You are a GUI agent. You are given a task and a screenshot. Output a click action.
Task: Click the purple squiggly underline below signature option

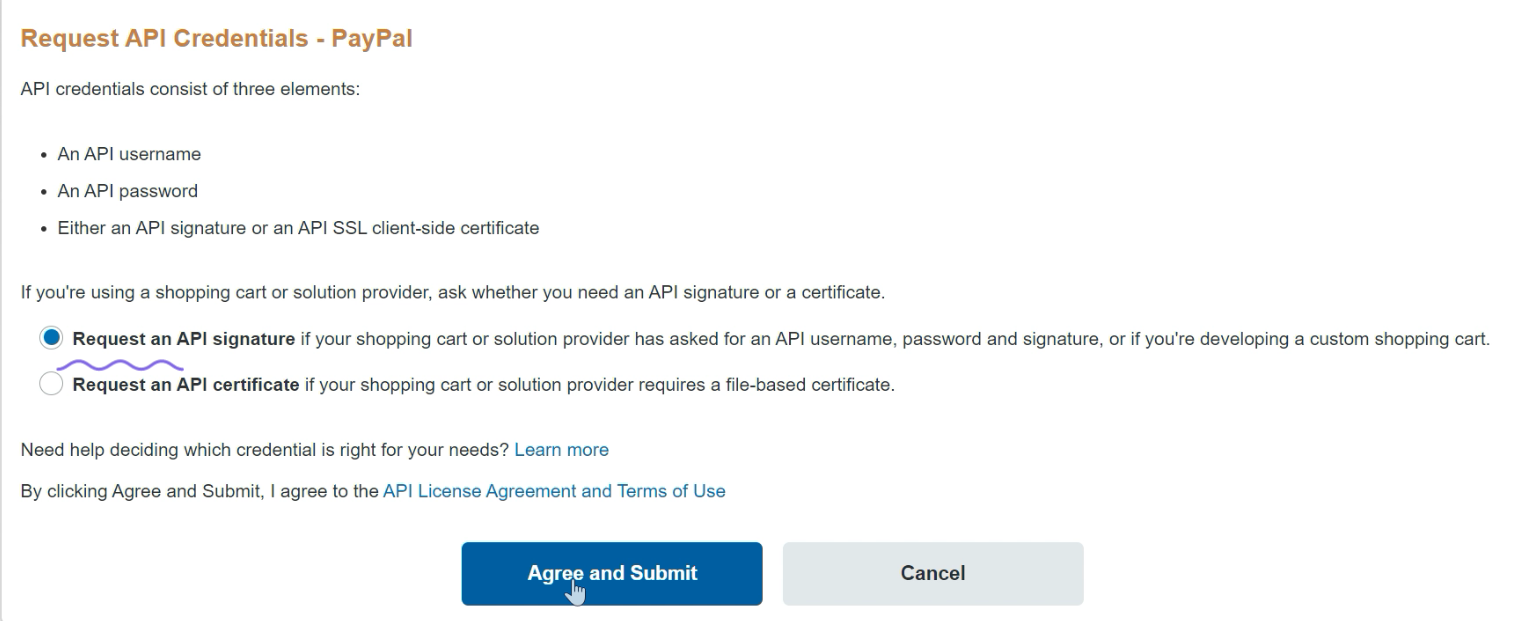(x=120, y=364)
